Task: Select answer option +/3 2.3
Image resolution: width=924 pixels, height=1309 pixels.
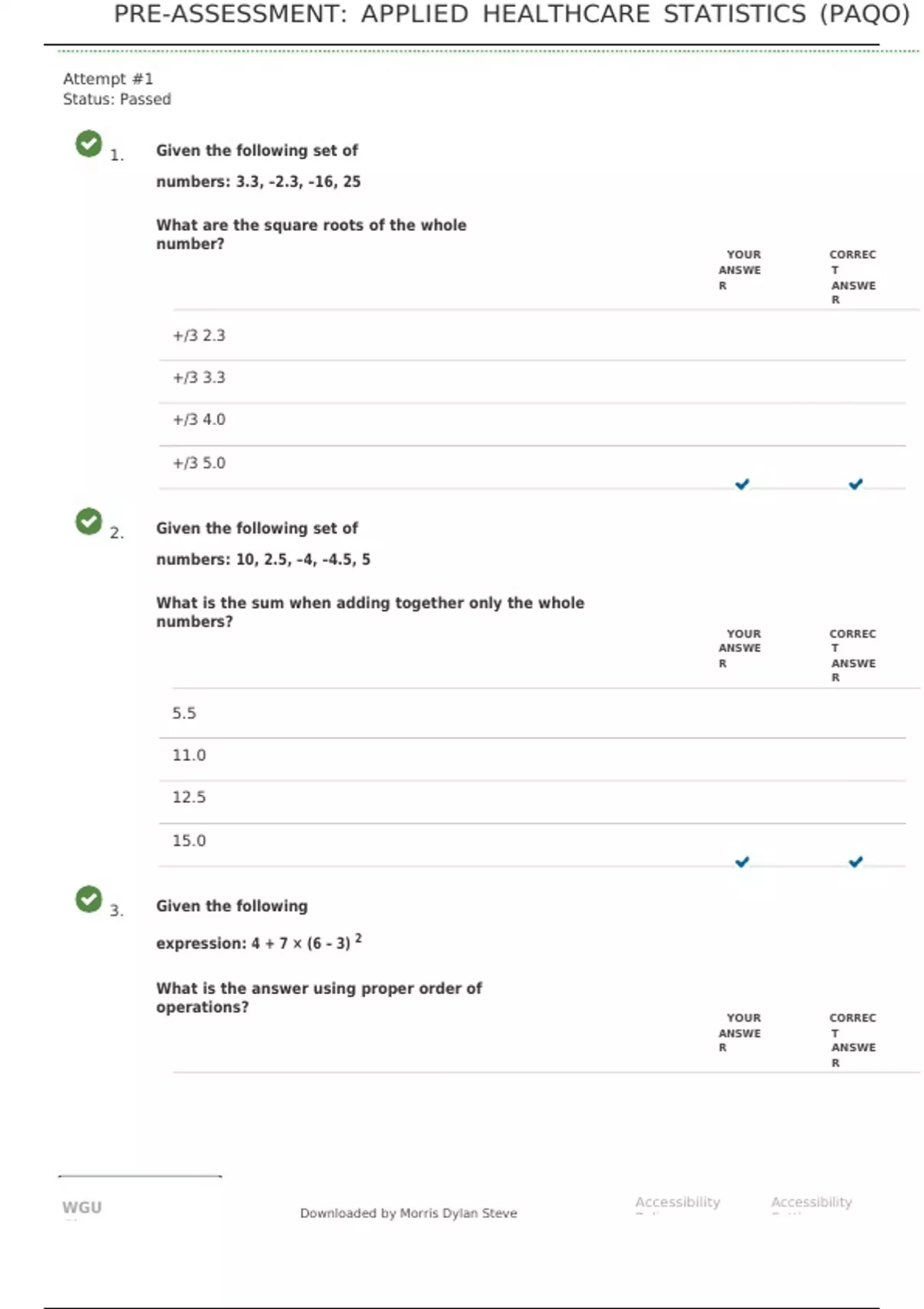Action: [199, 336]
